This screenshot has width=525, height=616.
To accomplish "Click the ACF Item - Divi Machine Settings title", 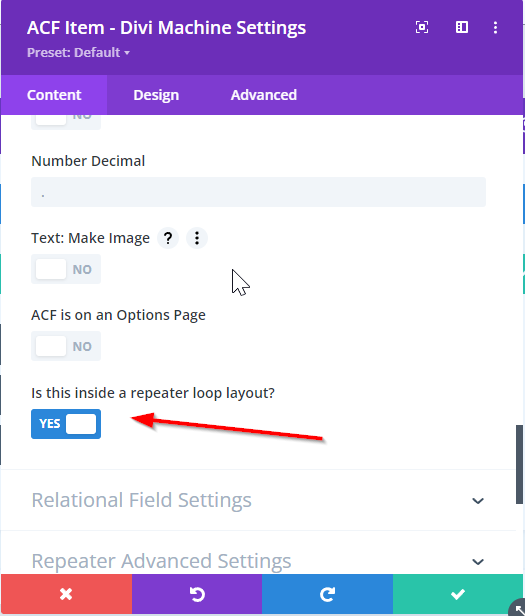I will point(166,28).
